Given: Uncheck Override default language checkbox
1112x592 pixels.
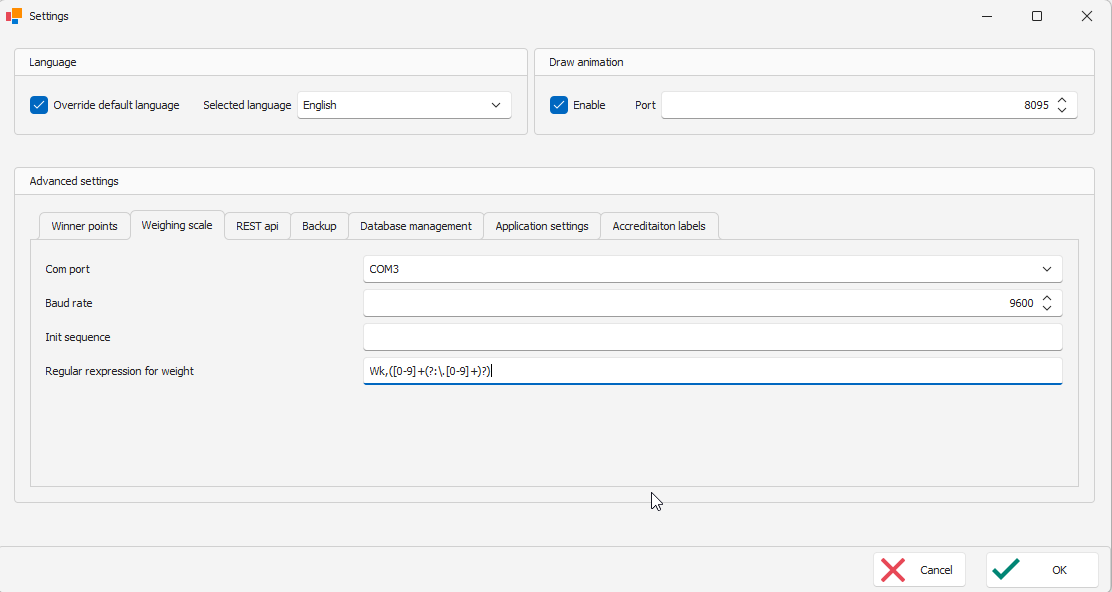Looking at the screenshot, I should pos(39,105).
